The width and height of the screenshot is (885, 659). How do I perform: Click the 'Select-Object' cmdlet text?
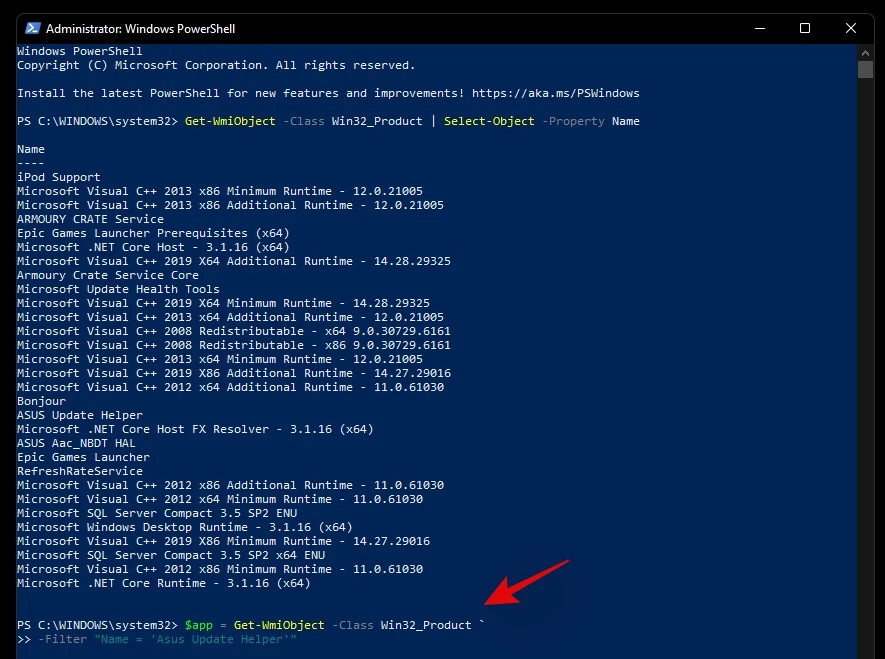tap(489, 121)
